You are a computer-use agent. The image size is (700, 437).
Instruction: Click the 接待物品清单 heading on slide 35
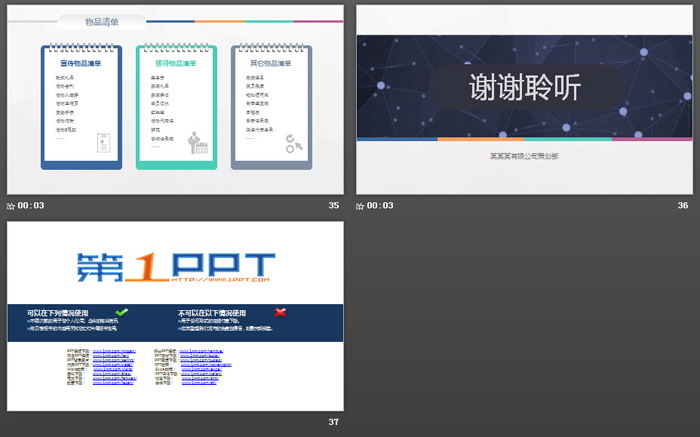(176, 63)
